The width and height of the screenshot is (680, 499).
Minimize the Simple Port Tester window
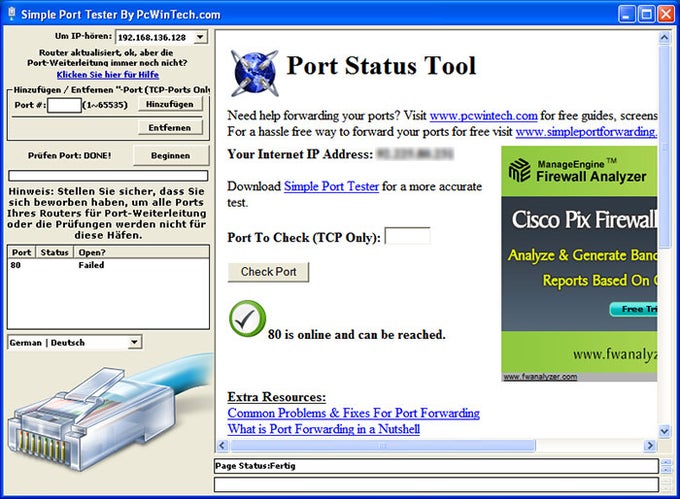click(627, 14)
